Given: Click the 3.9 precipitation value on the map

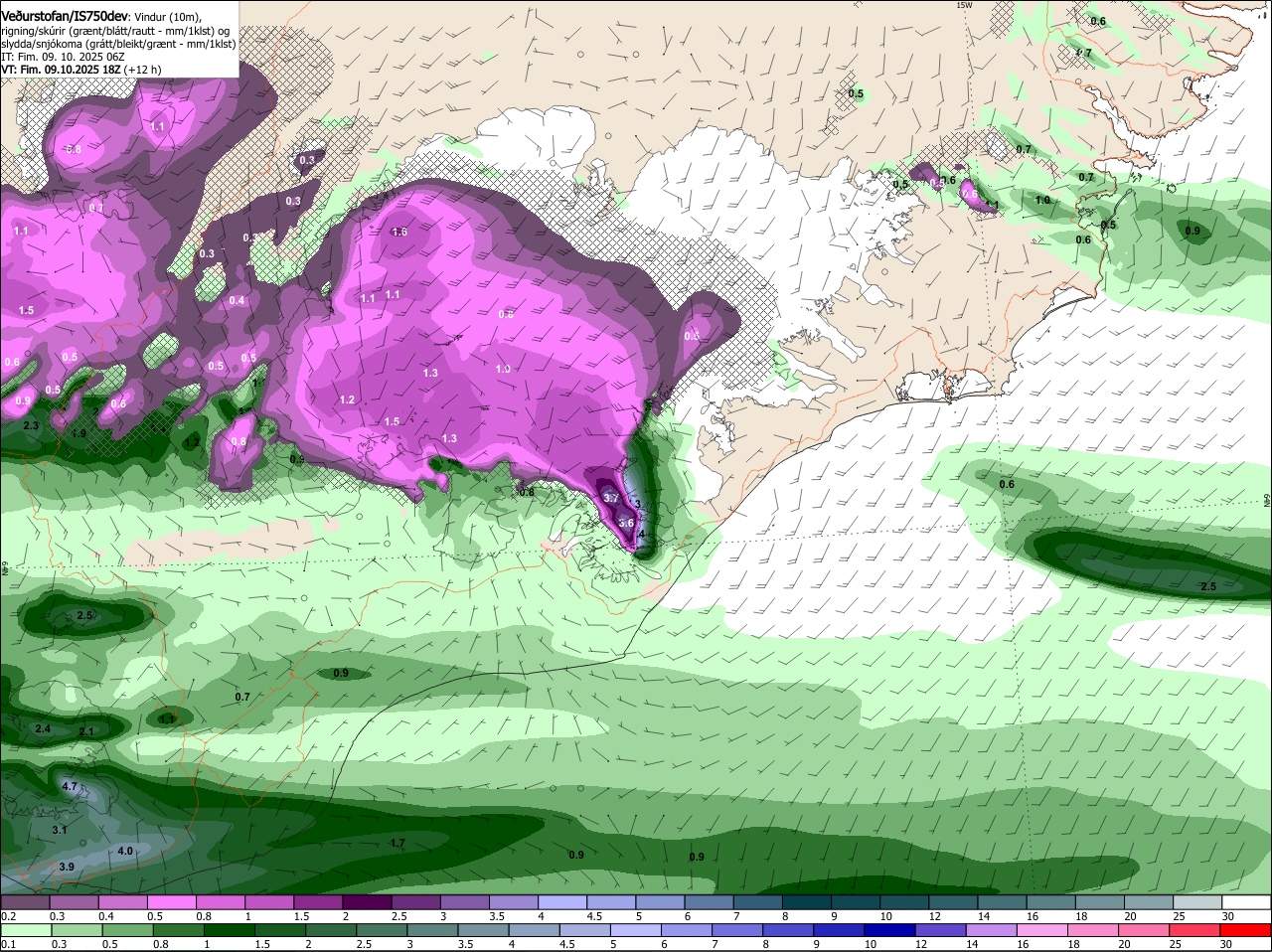Looking at the screenshot, I should tap(67, 867).
